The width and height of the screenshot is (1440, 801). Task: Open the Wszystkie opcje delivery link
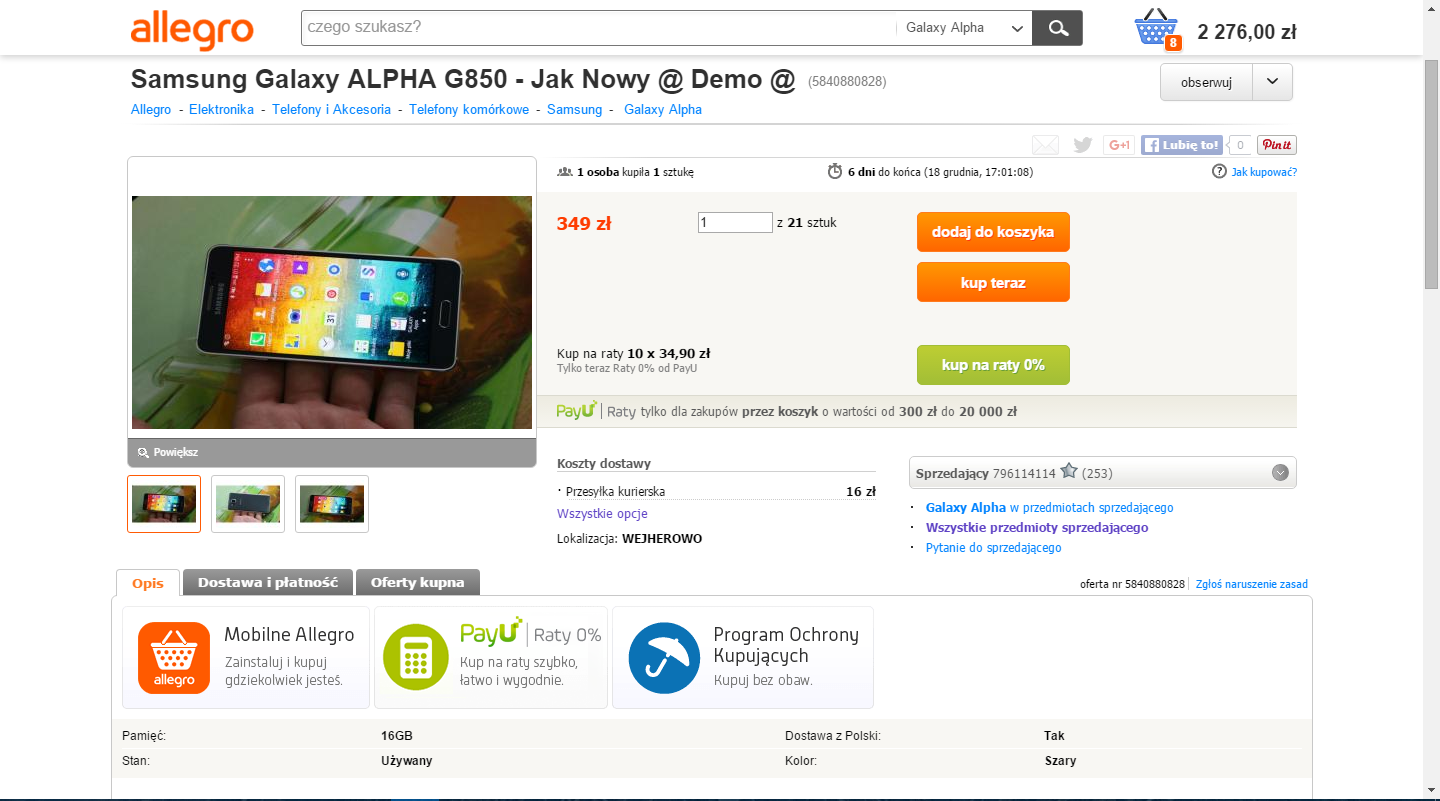pos(602,514)
